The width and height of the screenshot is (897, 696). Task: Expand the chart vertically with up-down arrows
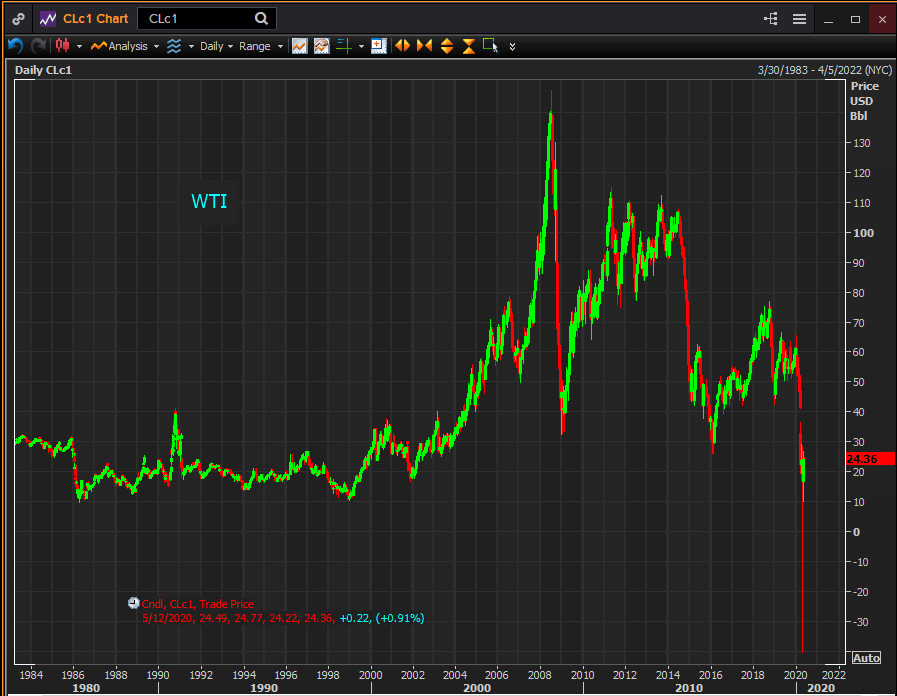coord(447,46)
